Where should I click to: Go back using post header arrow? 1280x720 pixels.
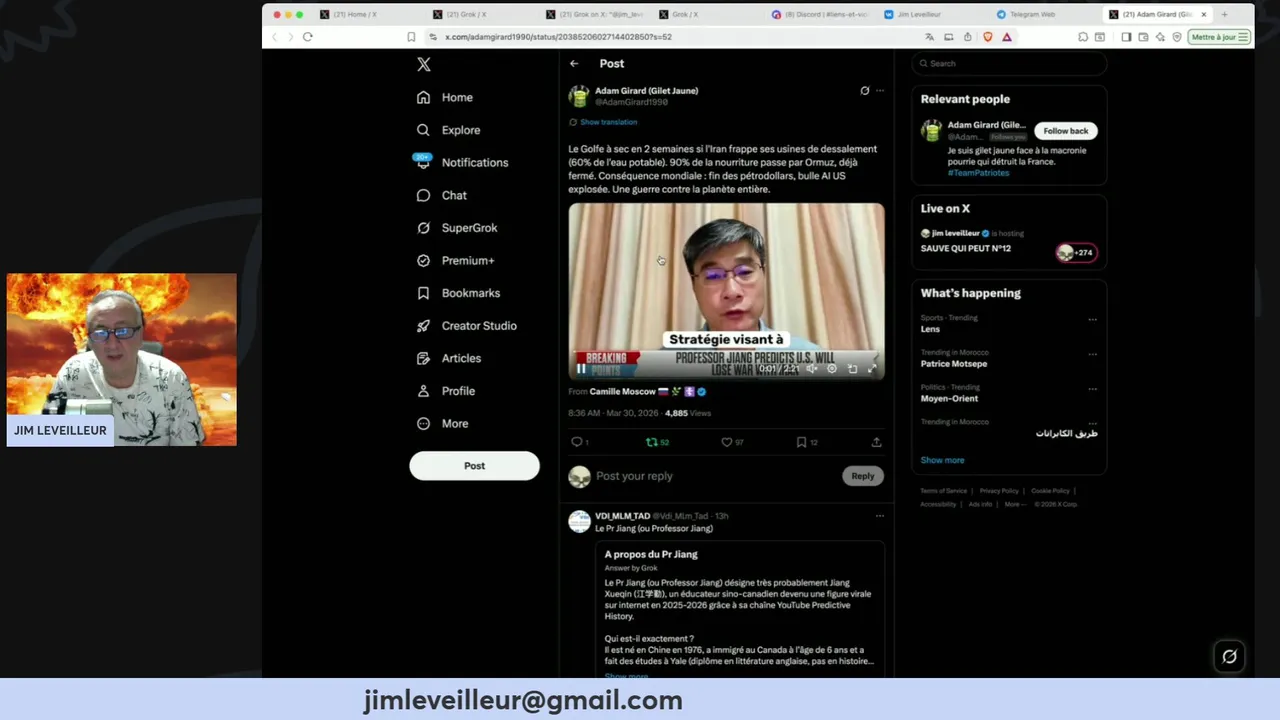pyautogui.click(x=574, y=63)
